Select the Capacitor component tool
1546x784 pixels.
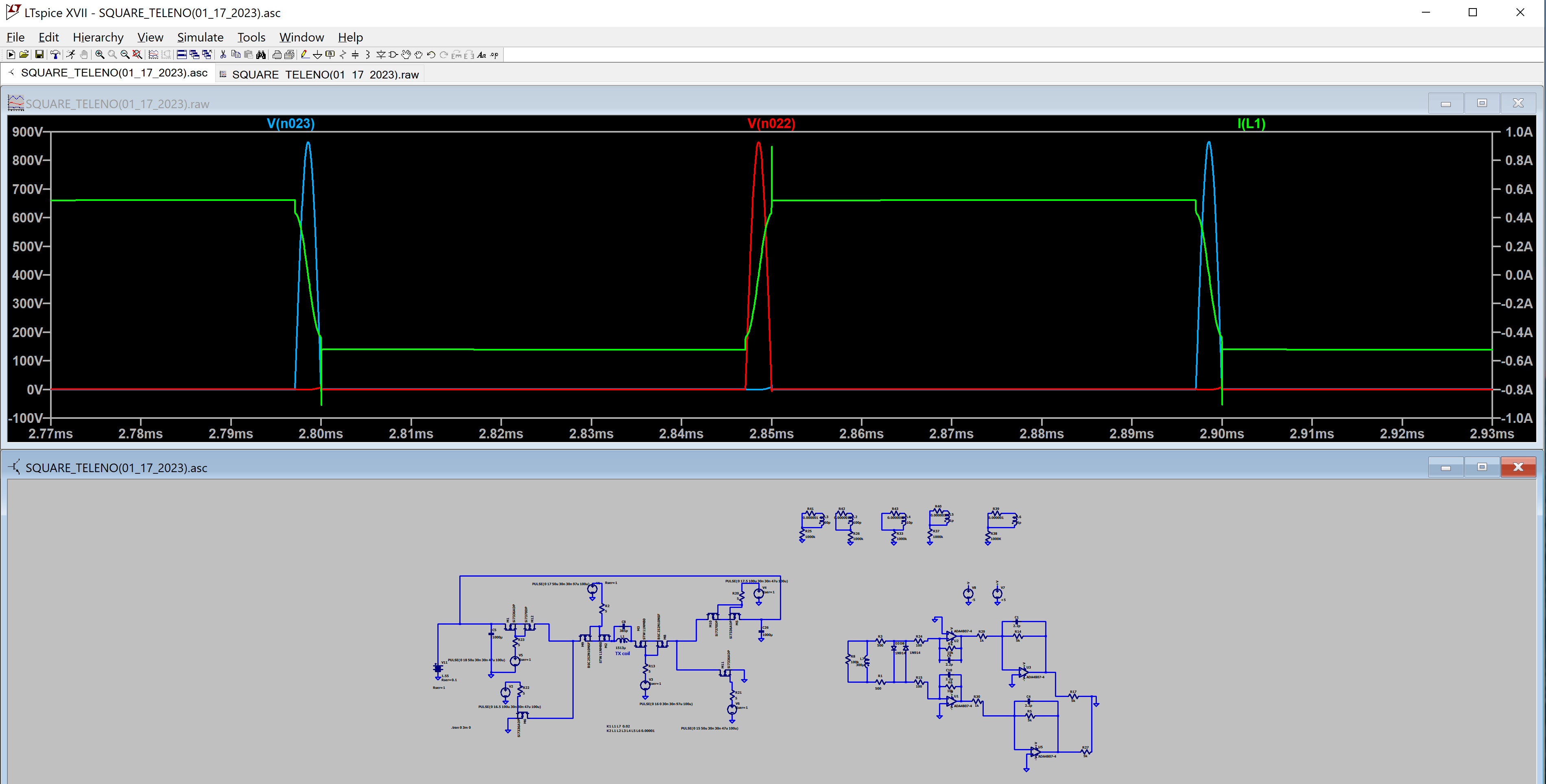(x=355, y=54)
